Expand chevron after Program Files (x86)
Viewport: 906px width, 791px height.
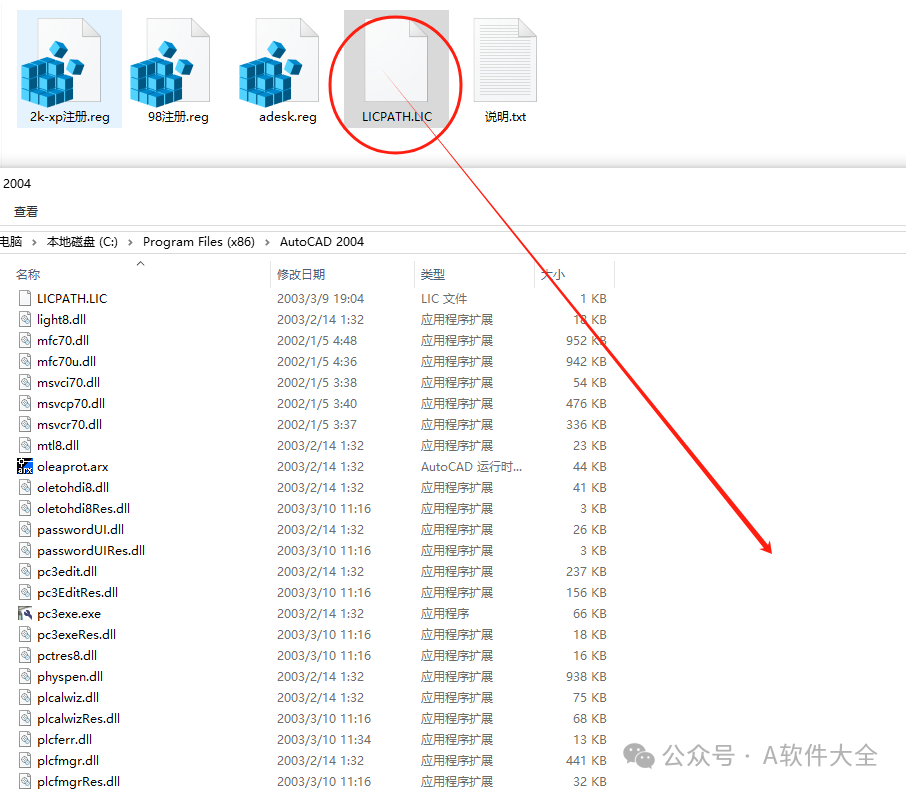267,242
